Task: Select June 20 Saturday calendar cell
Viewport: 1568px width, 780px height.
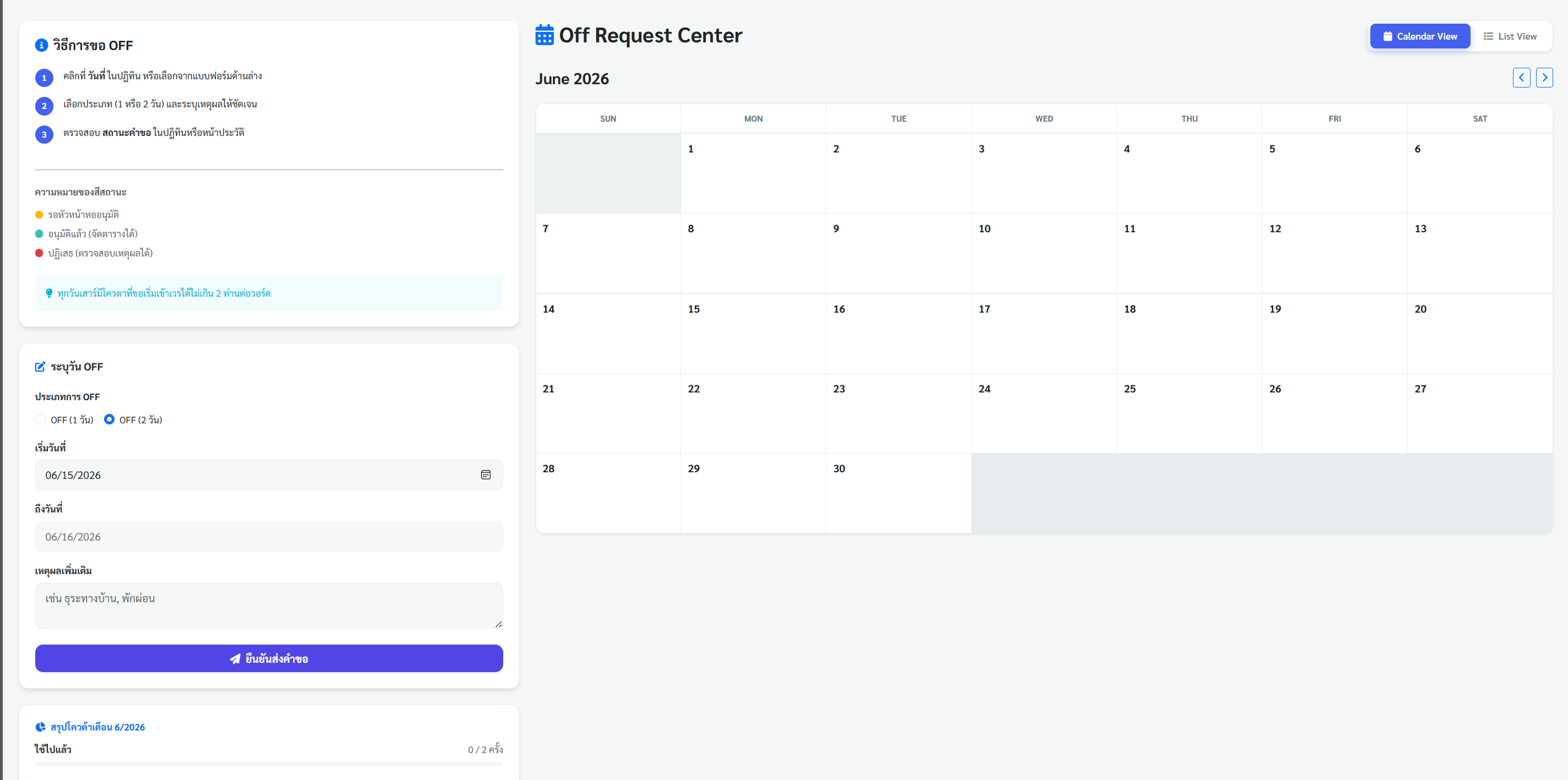Action: (x=1480, y=334)
